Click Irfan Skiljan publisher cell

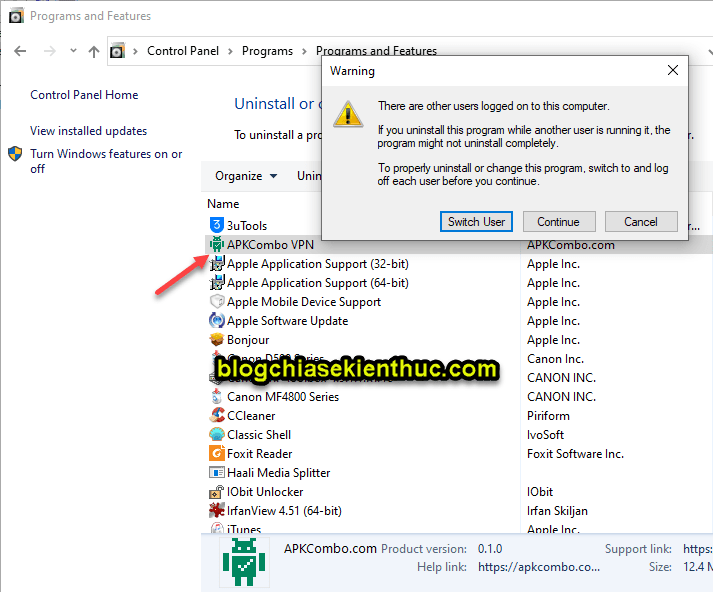[x=557, y=511]
